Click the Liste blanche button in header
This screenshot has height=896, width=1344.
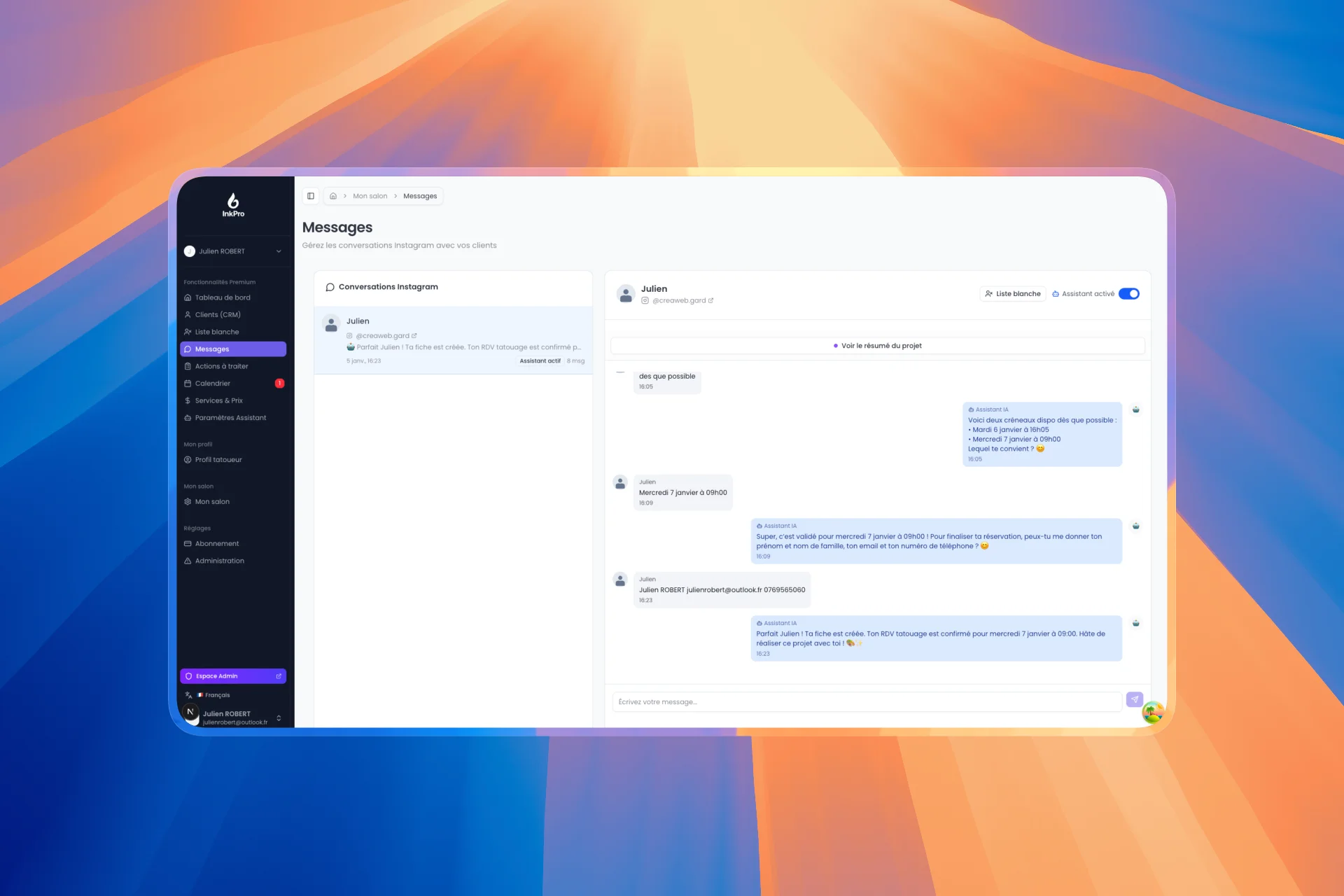(x=1012, y=294)
